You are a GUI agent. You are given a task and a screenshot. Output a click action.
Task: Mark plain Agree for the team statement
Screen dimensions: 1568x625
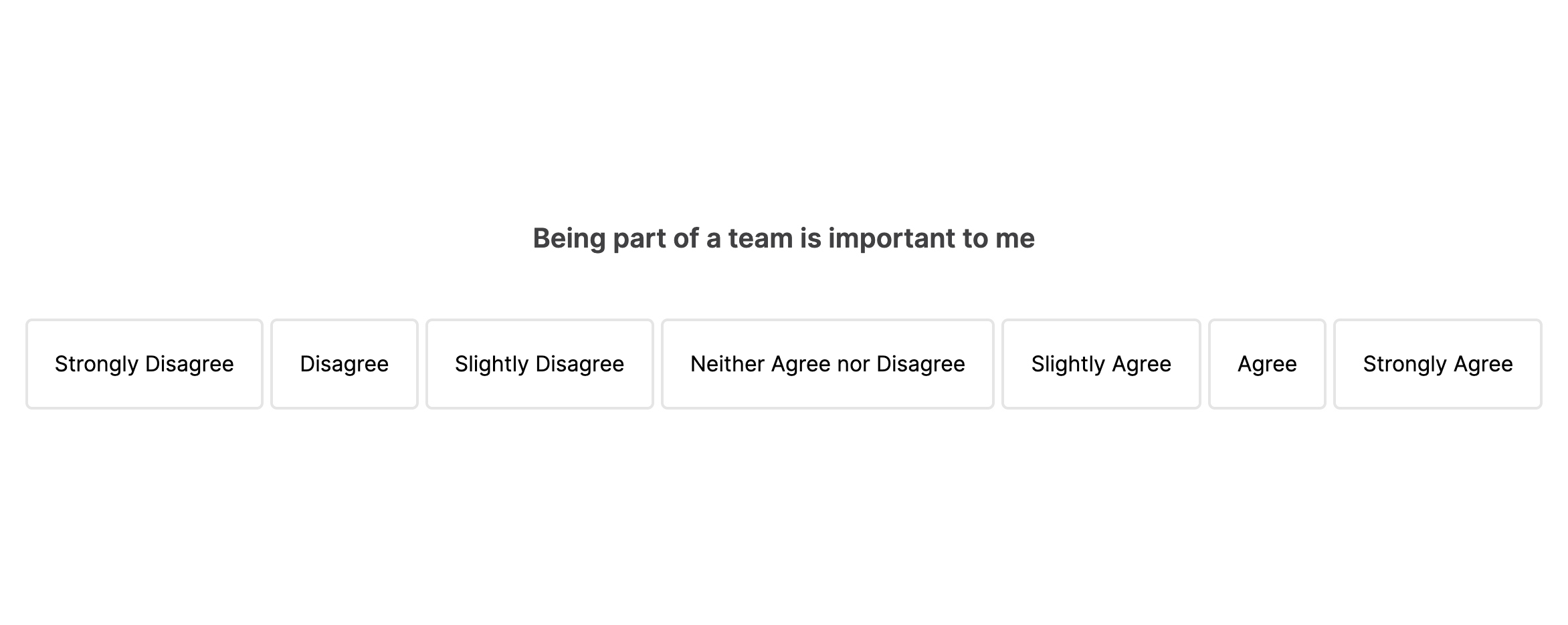tap(1267, 364)
